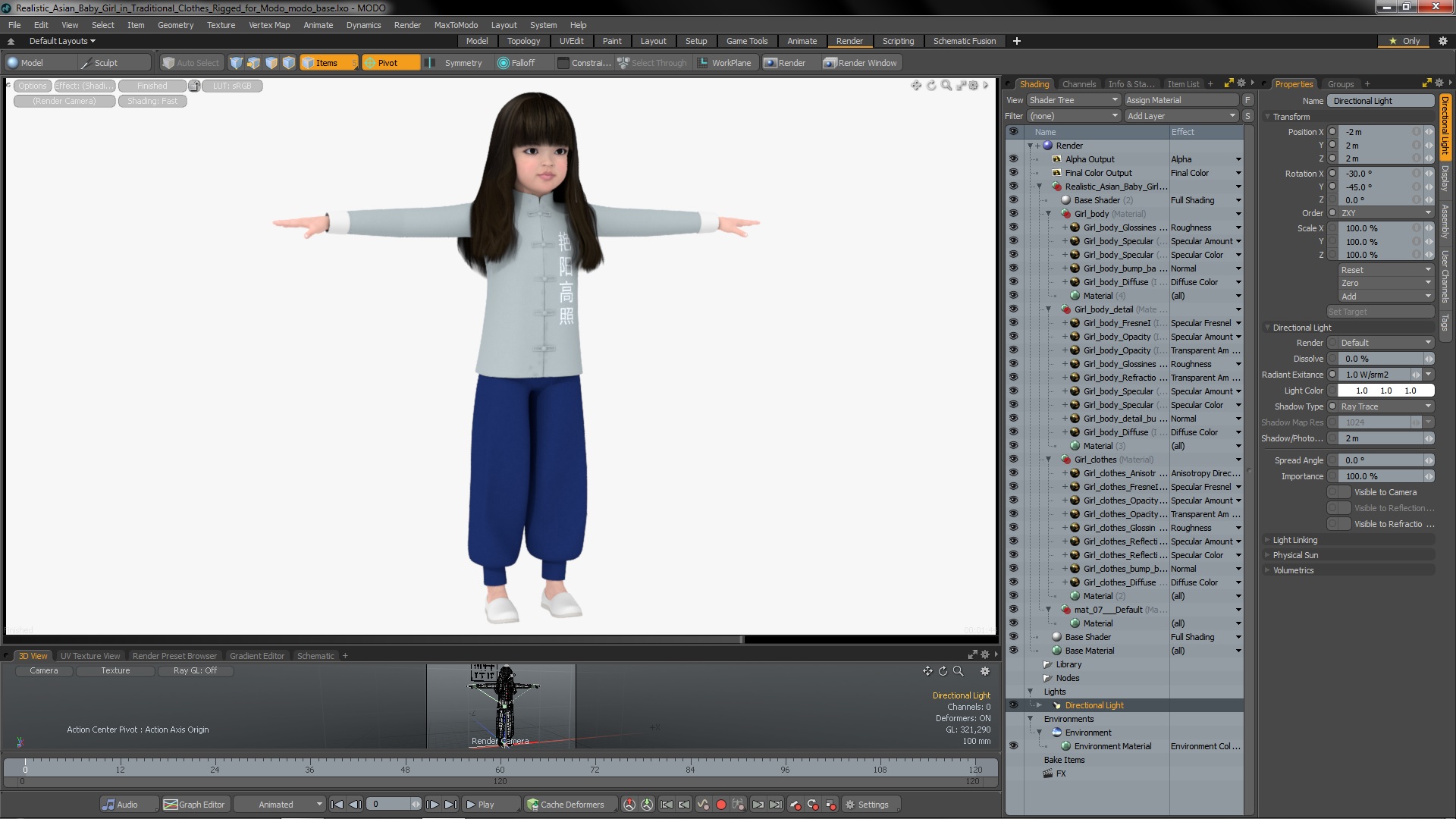This screenshot has height=819, width=1456.
Task: Click current frame number field
Action: 388,805
